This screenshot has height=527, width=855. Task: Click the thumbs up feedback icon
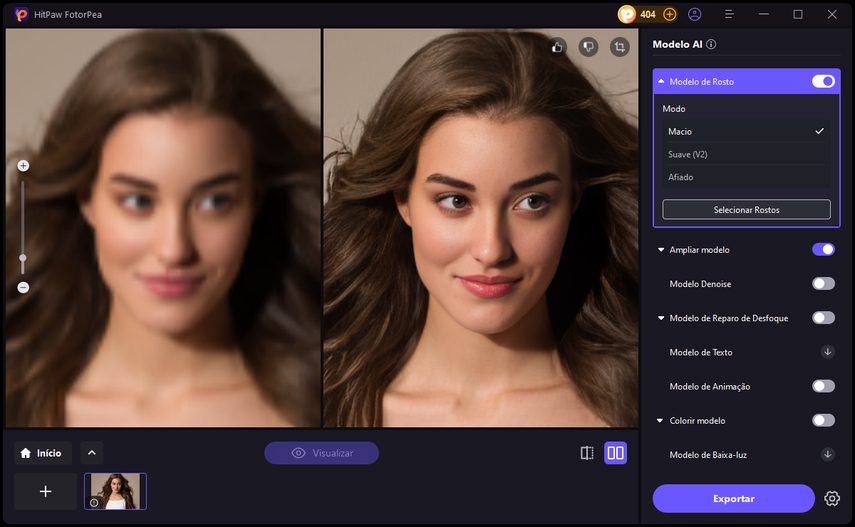(x=558, y=46)
